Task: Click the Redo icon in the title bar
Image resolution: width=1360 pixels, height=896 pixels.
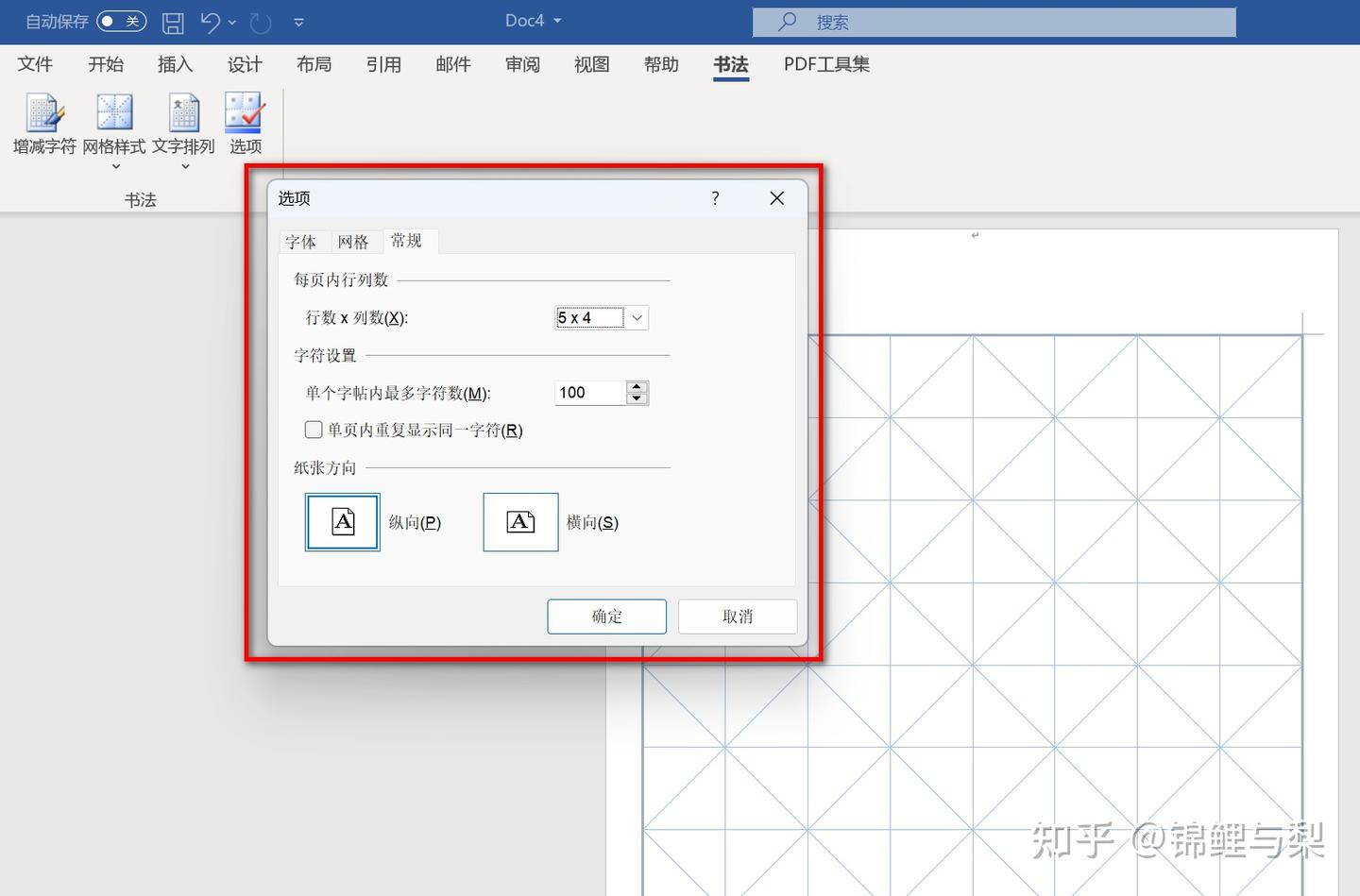Action: click(x=261, y=22)
